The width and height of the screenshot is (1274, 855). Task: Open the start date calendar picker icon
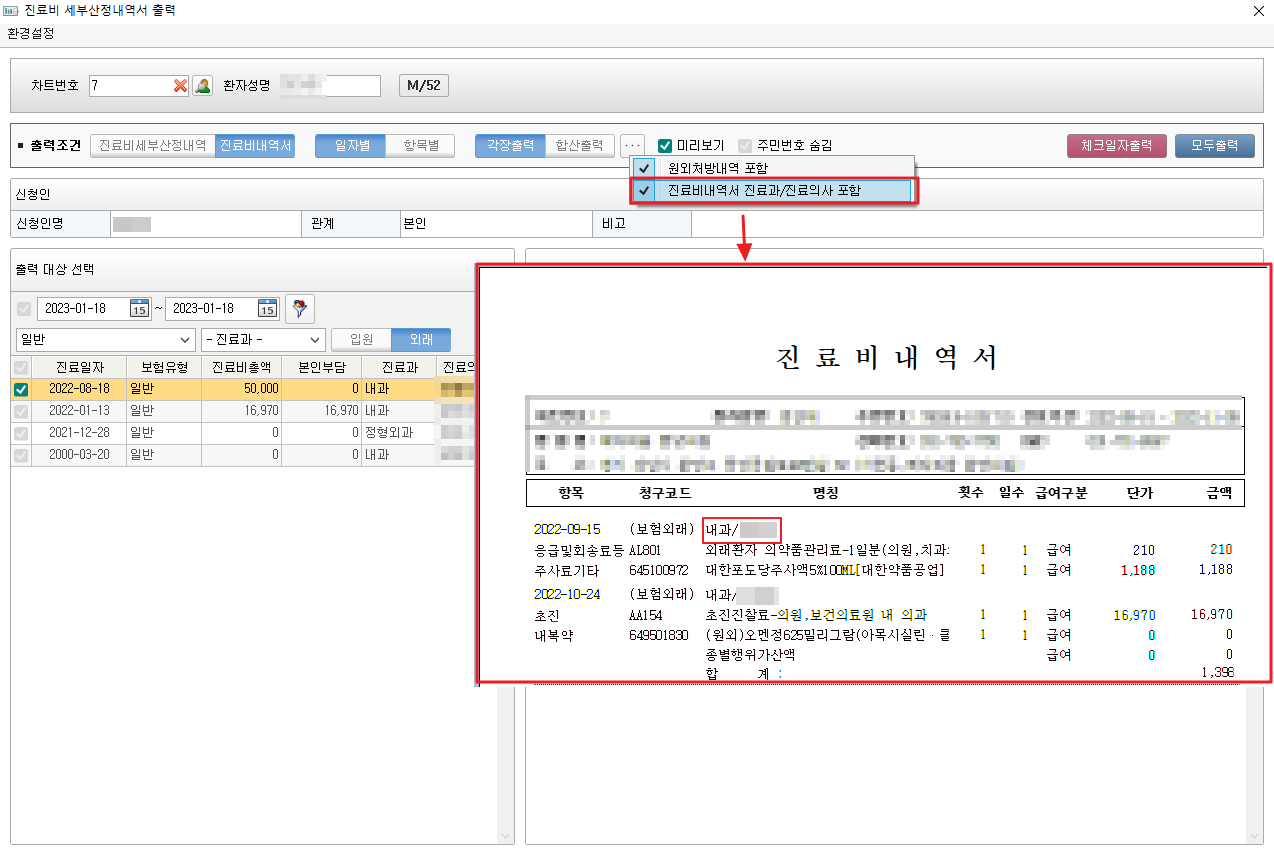click(139, 308)
